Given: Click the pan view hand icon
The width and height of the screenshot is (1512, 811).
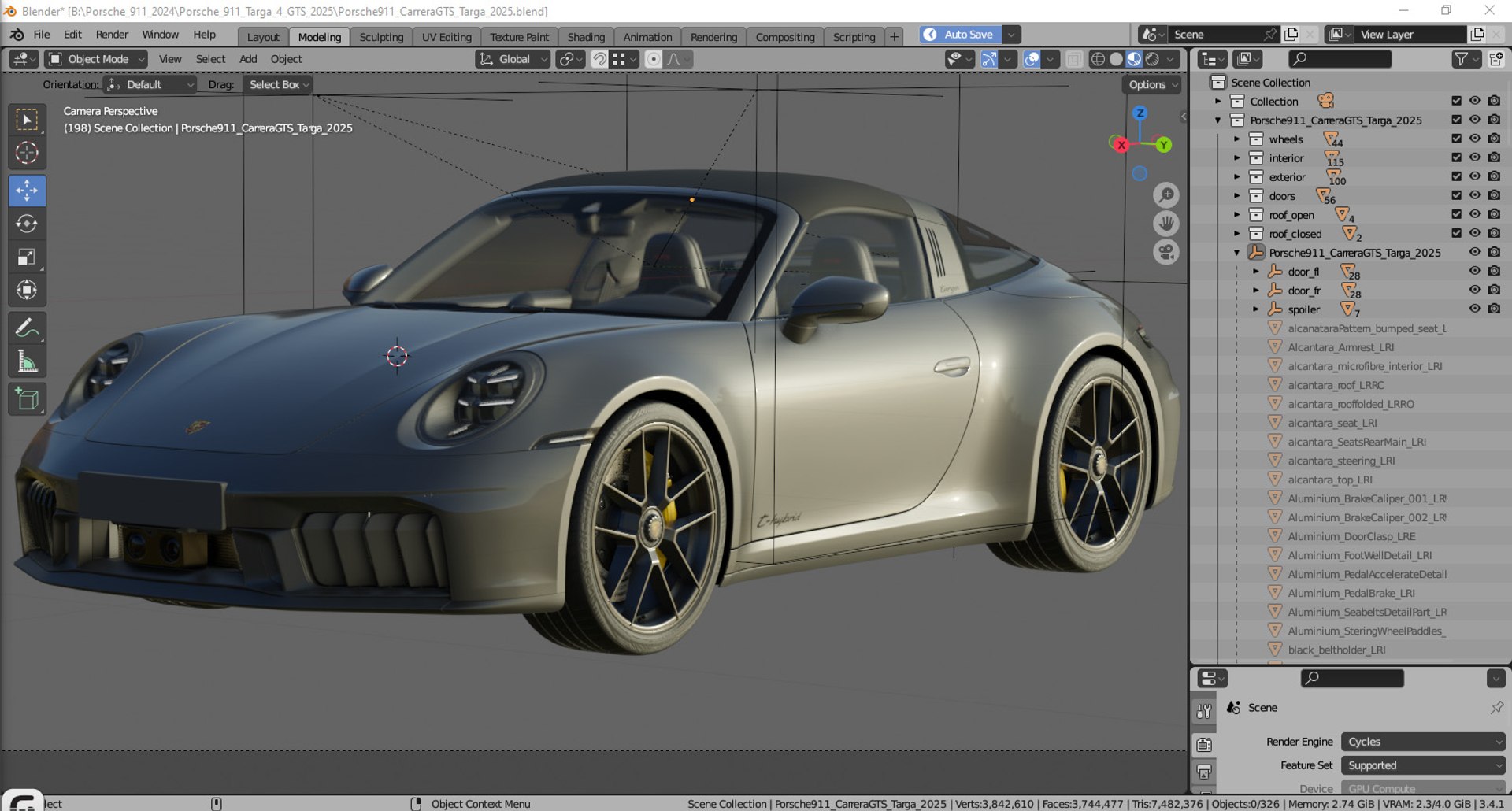Looking at the screenshot, I should click(x=1166, y=224).
